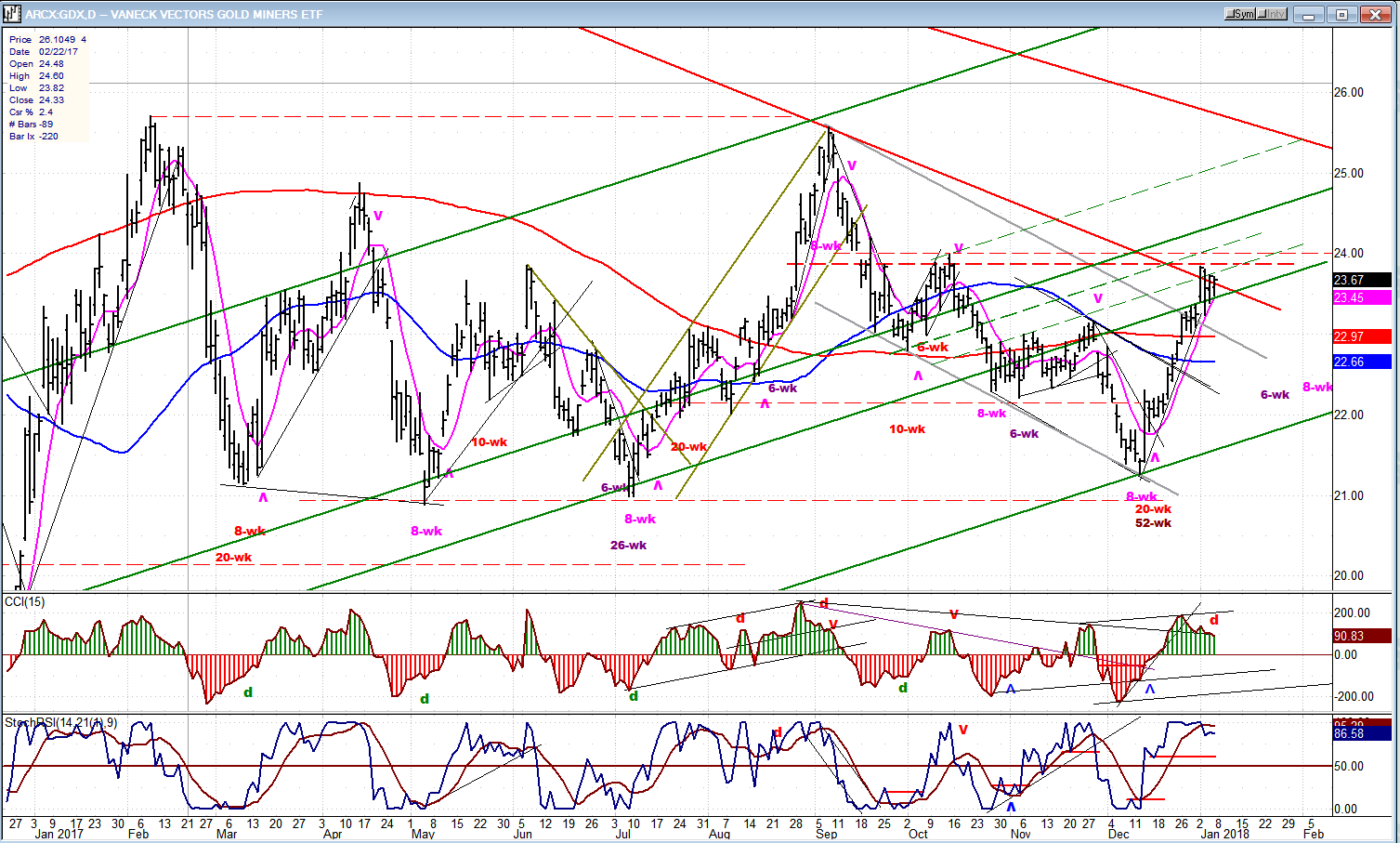The width and height of the screenshot is (1400, 843).
Task: Click the 26-wk cycle annotation
Action: coord(628,546)
